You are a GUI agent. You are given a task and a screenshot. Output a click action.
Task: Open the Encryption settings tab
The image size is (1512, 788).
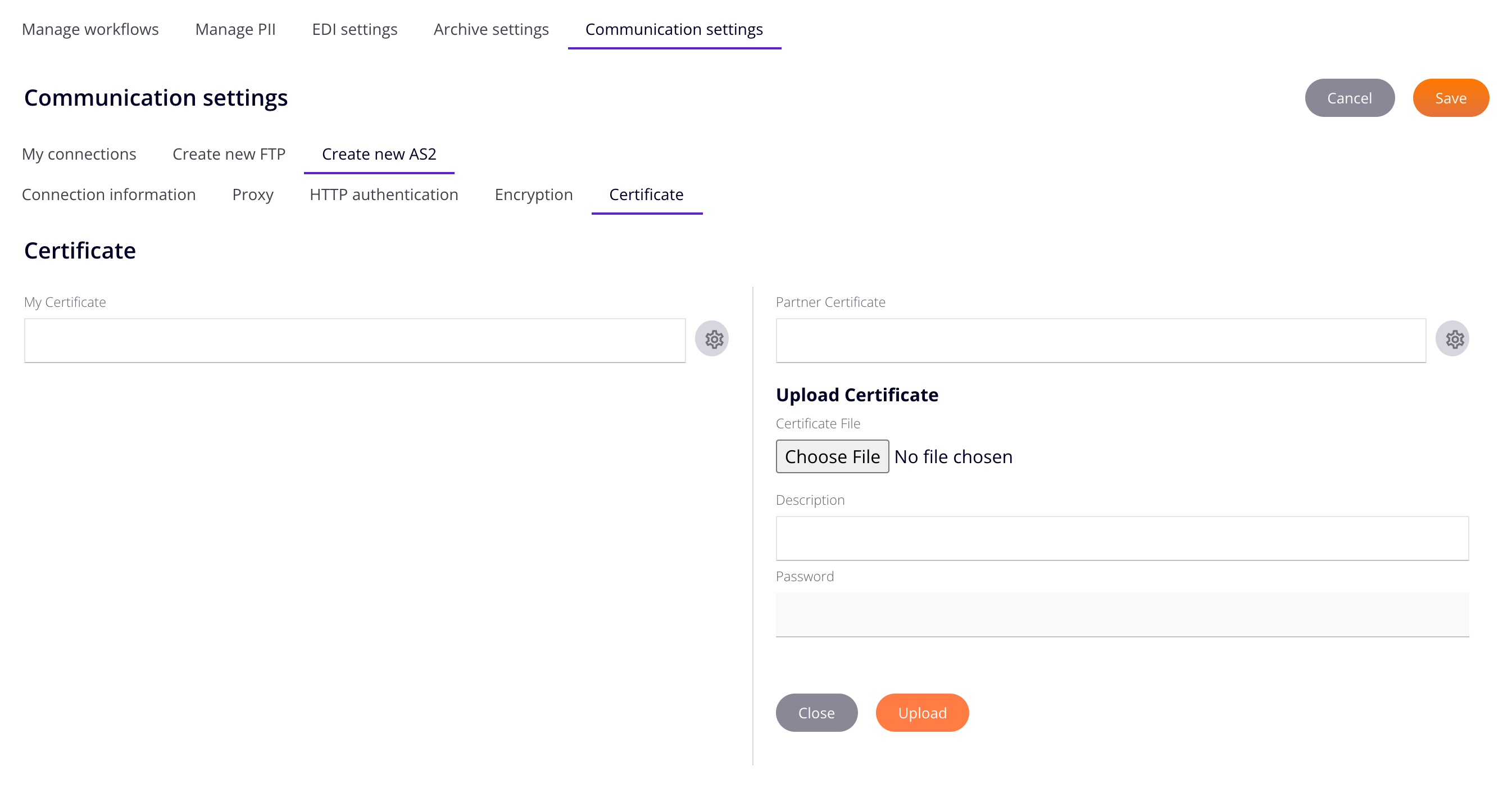coord(533,195)
